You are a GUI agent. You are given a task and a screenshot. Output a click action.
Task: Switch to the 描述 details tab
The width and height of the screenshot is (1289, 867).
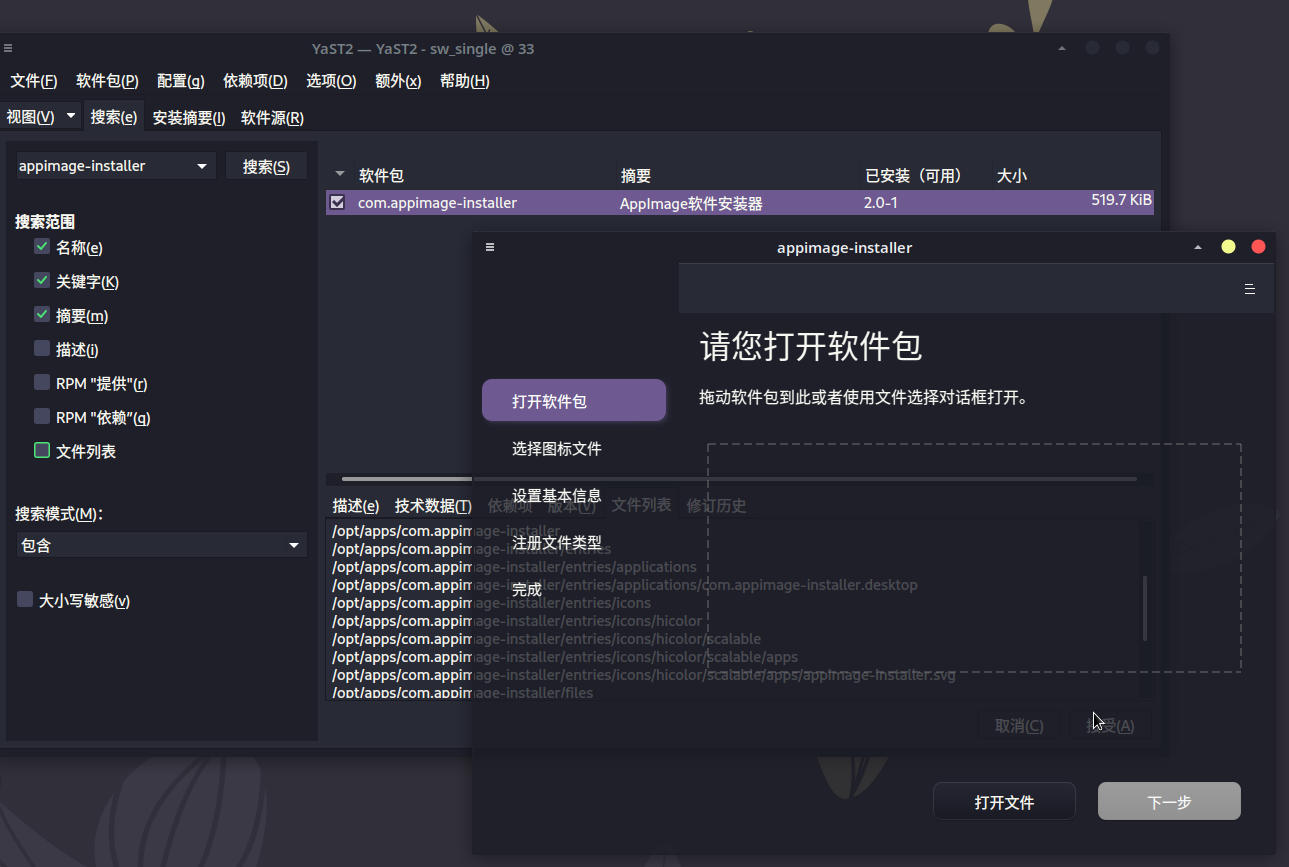point(356,506)
